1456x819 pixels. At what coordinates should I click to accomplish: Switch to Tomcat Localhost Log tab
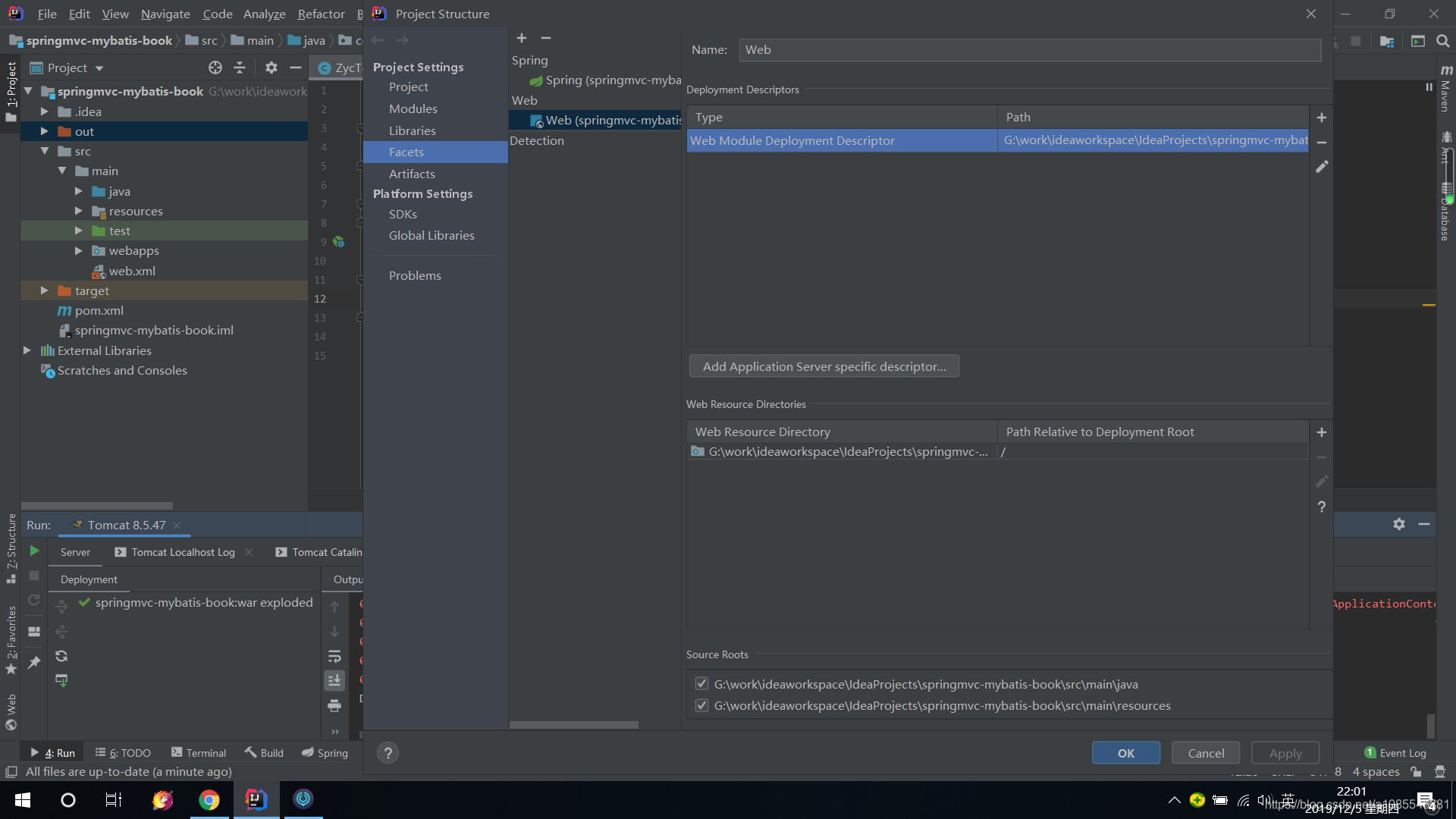point(183,552)
